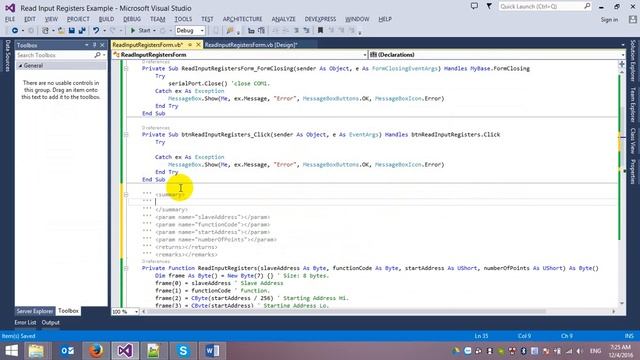Open the VIEW menu

pyautogui.click(x=51, y=19)
